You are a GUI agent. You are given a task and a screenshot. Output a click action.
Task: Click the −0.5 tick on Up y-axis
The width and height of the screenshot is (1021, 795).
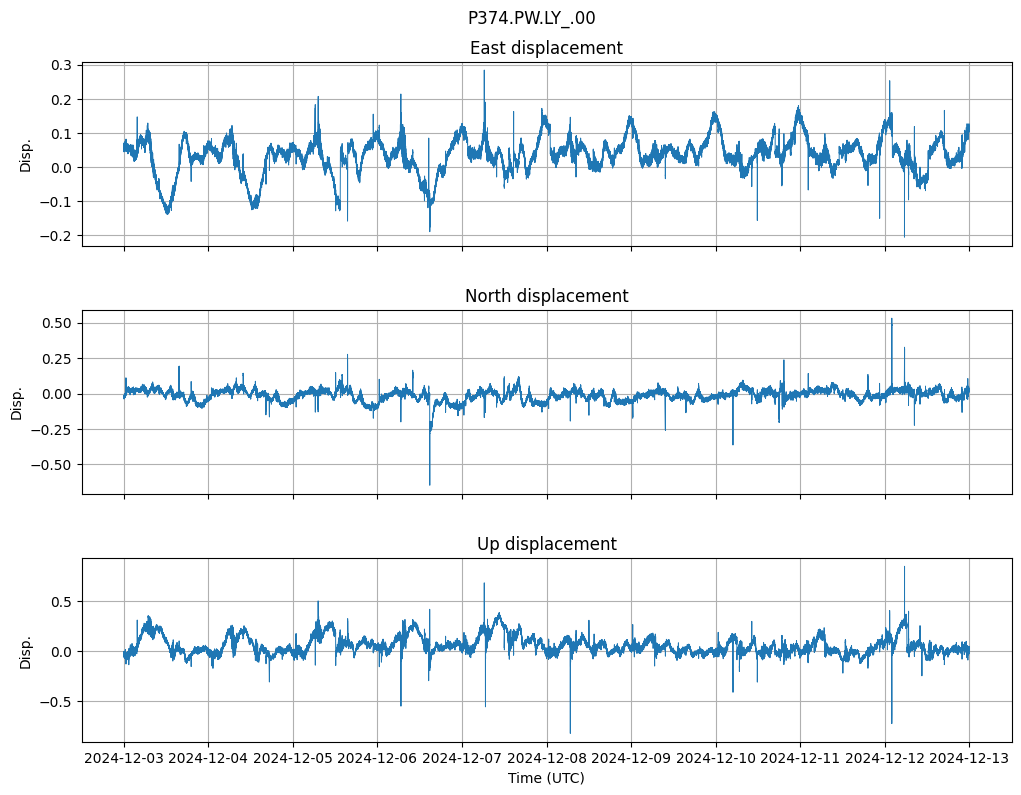coord(57,702)
